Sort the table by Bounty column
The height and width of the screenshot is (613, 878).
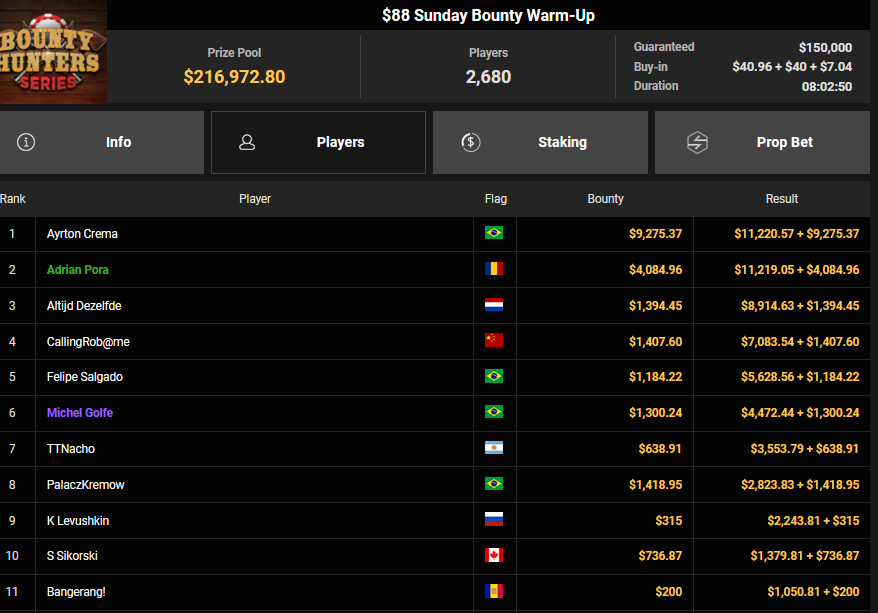(x=605, y=199)
